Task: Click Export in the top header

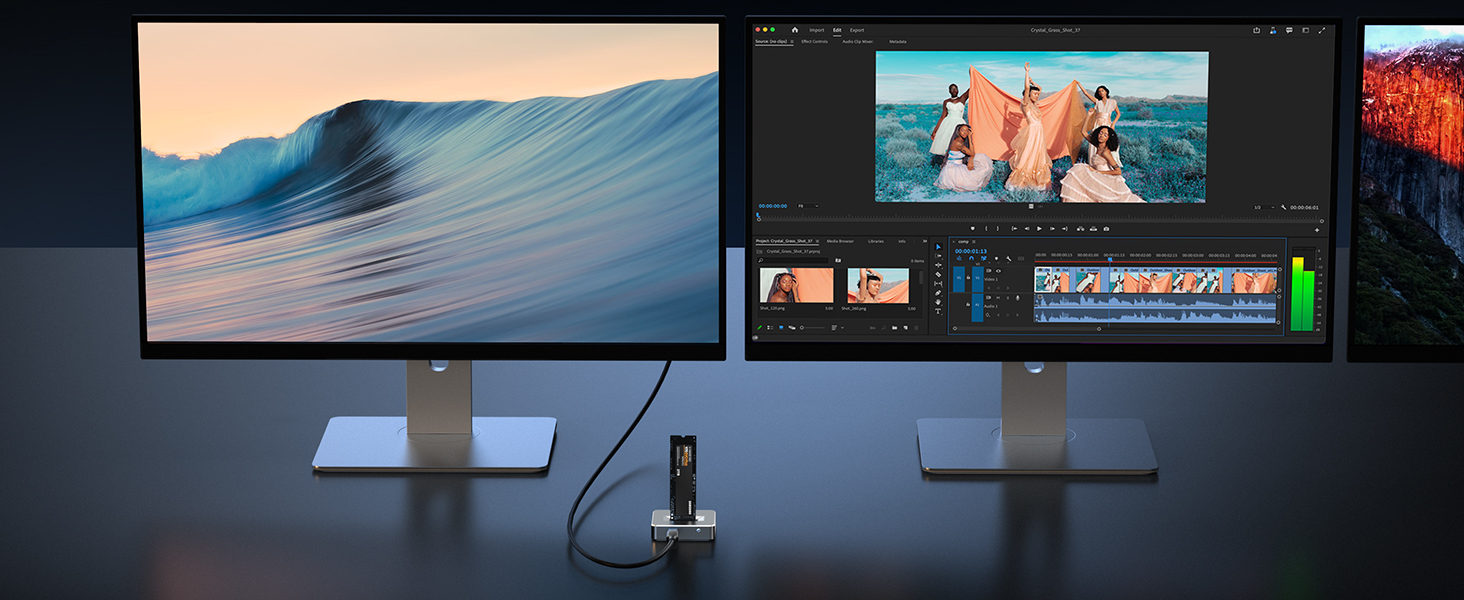Action: click(857, 30)
